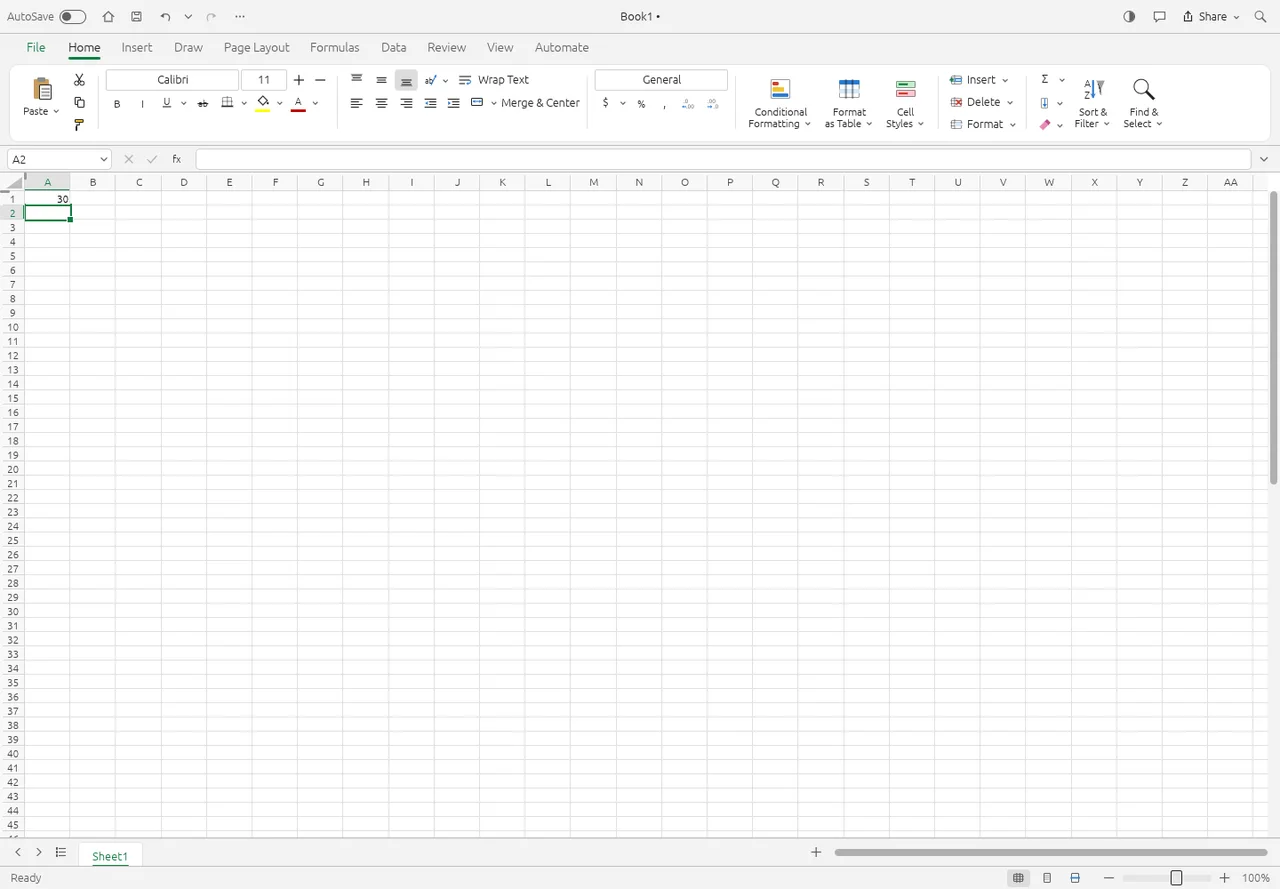Open Sort & Filter
1280x889 pixels.
tap(1093, 104)
